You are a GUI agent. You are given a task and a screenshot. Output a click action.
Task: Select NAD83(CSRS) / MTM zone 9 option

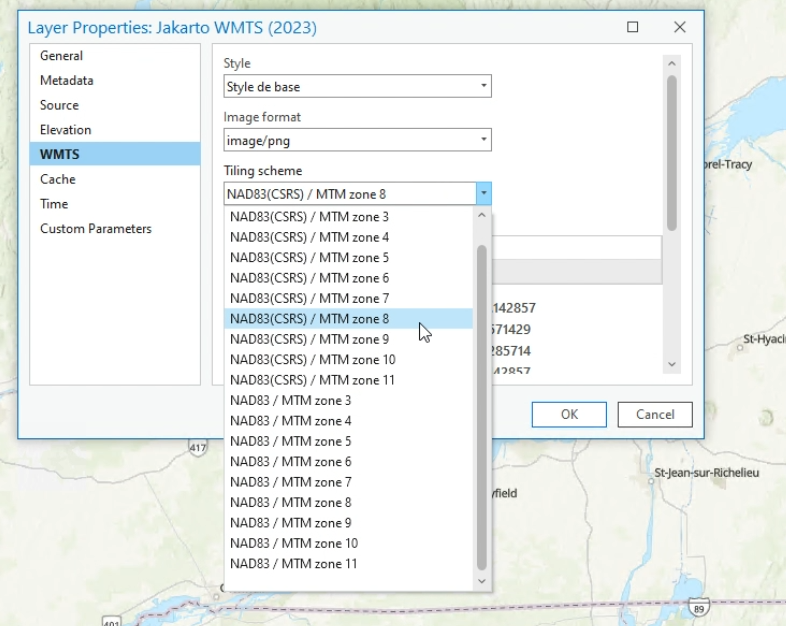(310, 339)
